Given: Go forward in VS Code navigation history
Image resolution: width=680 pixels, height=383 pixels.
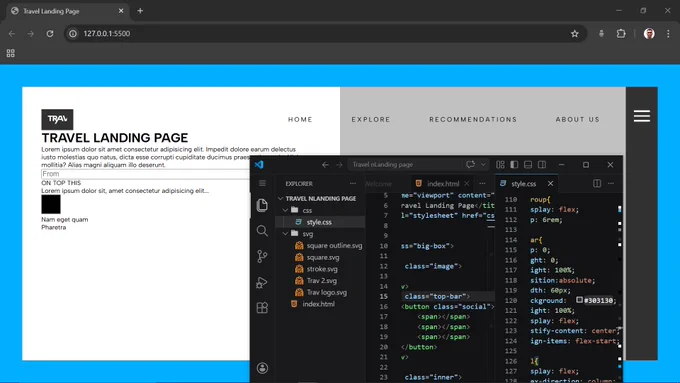Looking at the screenshot, I should coord(339,165).
